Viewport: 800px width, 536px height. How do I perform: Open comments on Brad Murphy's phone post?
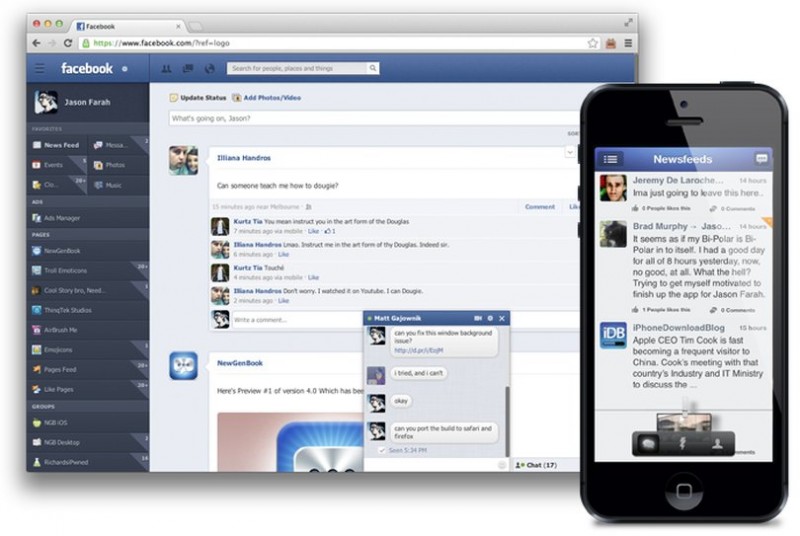pos(733,310)
